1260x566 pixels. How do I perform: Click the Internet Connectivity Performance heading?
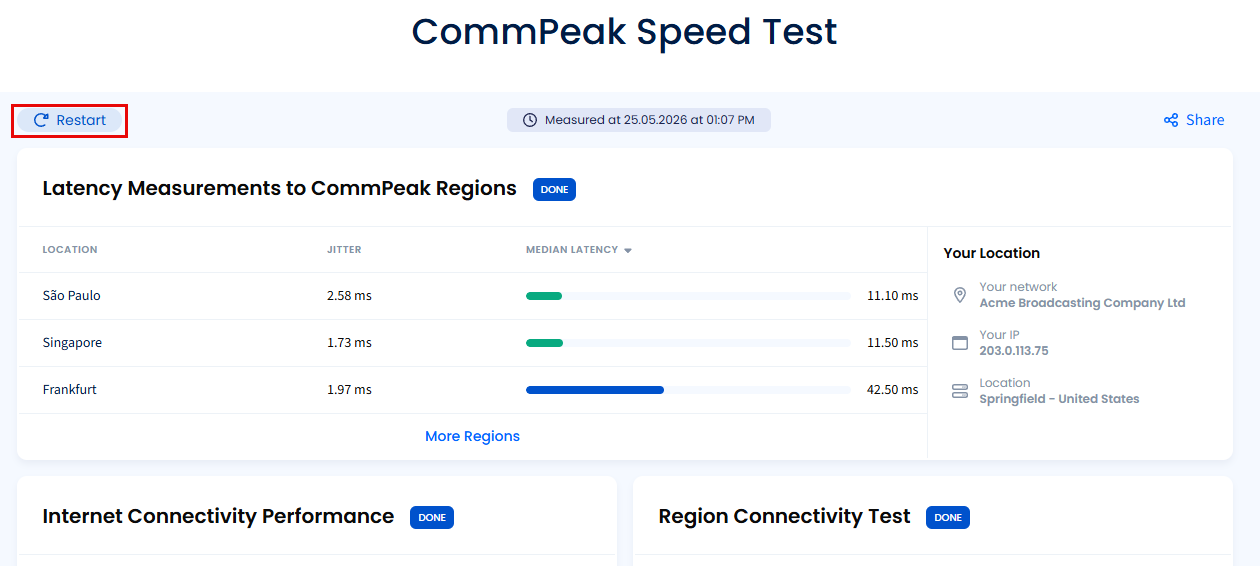pos(218,517)
